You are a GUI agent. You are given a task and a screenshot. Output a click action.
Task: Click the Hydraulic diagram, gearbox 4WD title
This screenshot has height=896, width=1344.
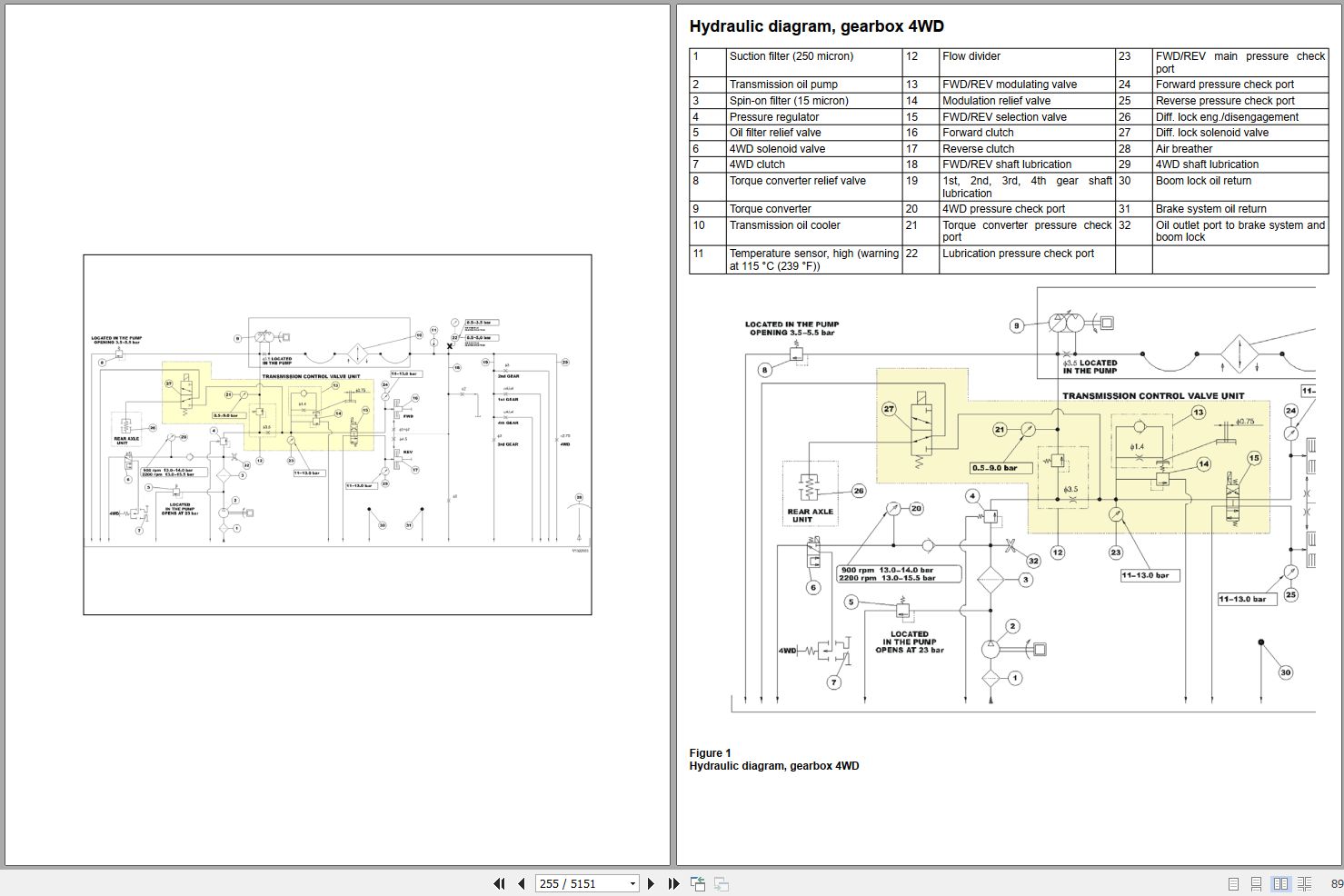[x=817, y=26]
